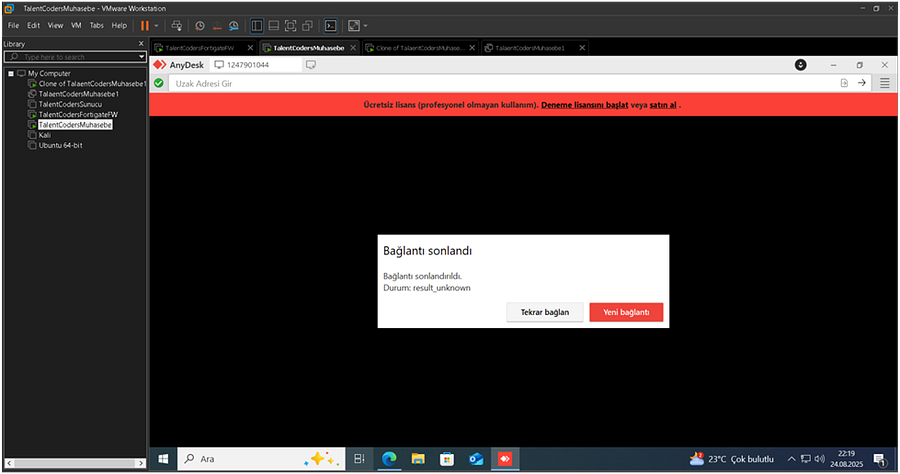
Task: Click the Yeni bağlantı button
Action: point(626,312)
